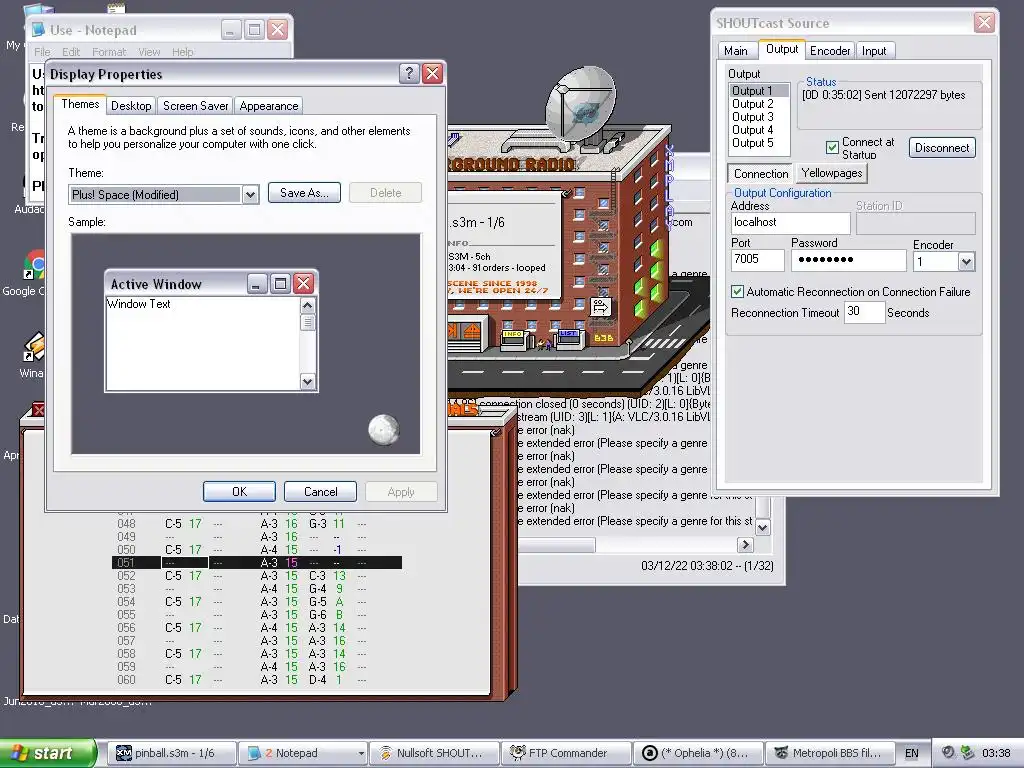Click the Delete theme button
This screenshot has height=768, width=1024.
(x=385, y=193)
